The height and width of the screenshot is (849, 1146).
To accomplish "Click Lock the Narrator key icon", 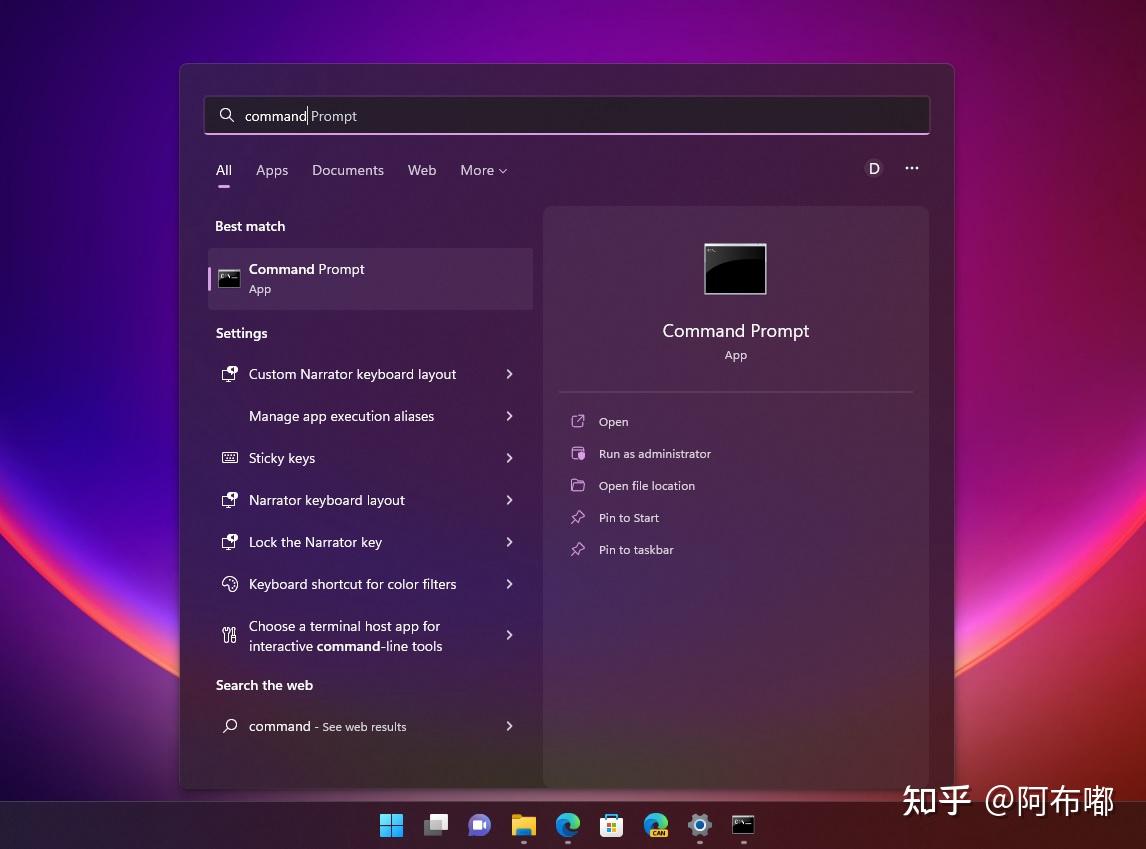I will [x=229, y=542].
